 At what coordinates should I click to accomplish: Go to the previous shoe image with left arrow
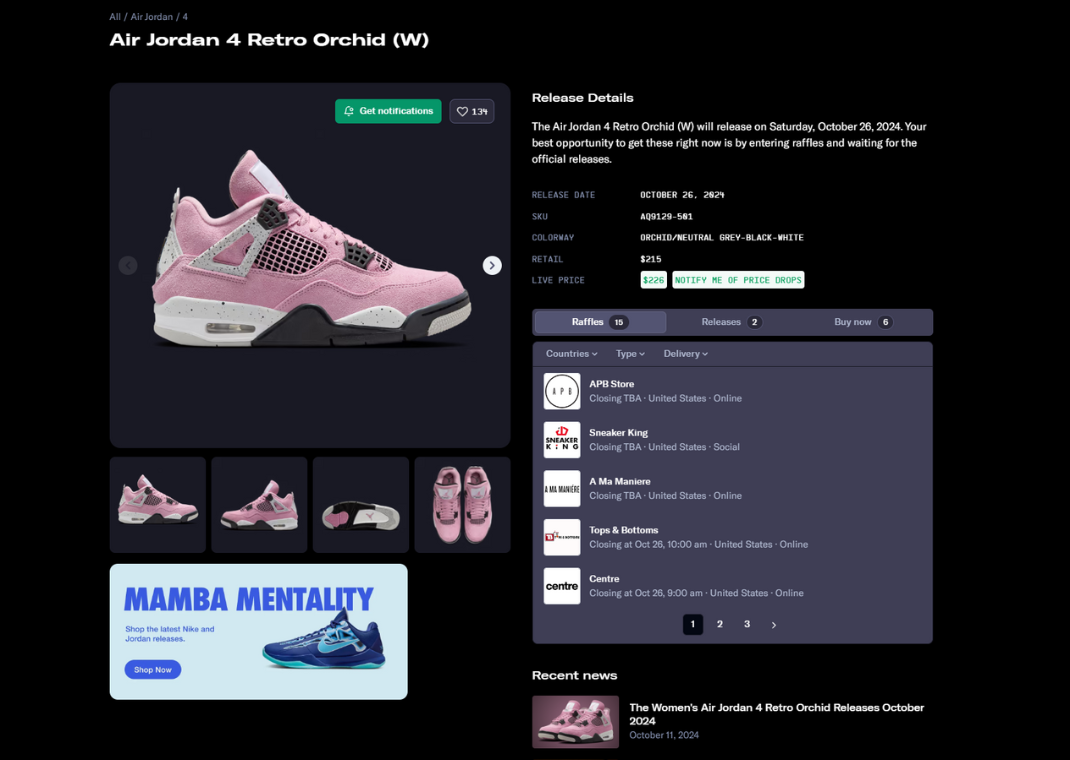(128, 265)
